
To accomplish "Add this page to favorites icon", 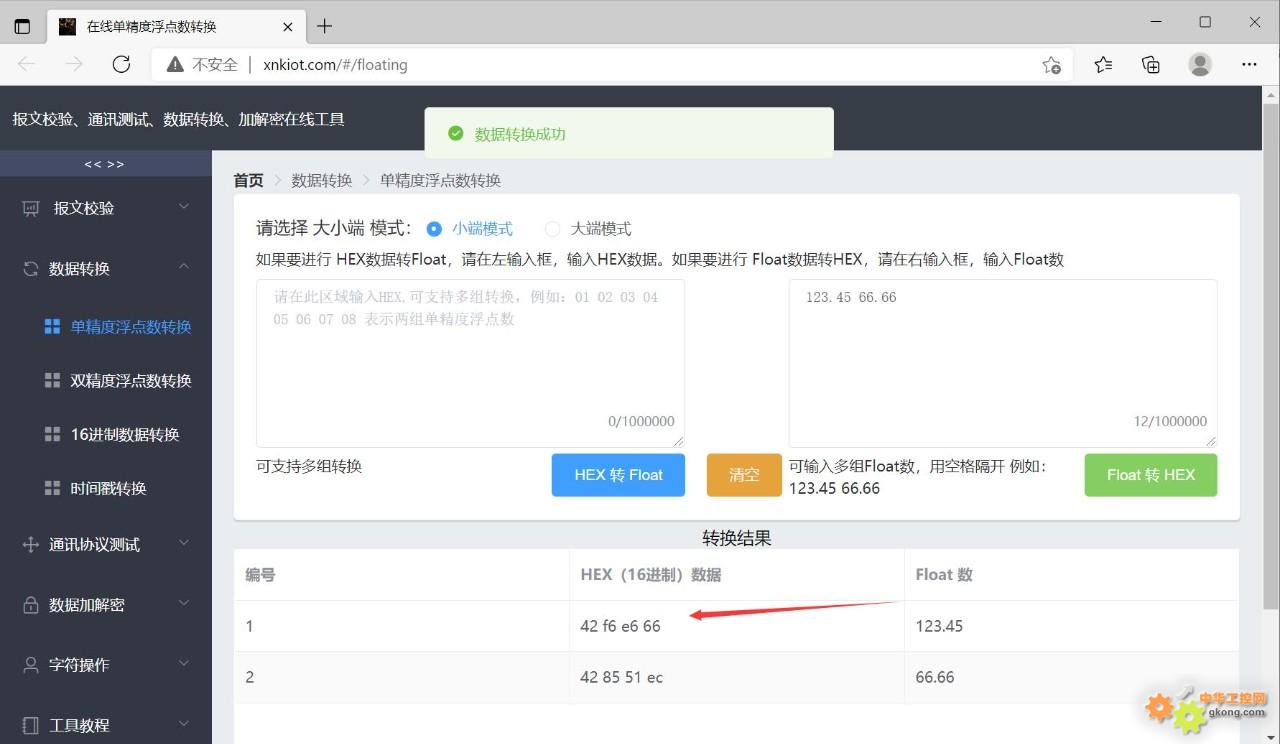I will [x=1051, y=65].
